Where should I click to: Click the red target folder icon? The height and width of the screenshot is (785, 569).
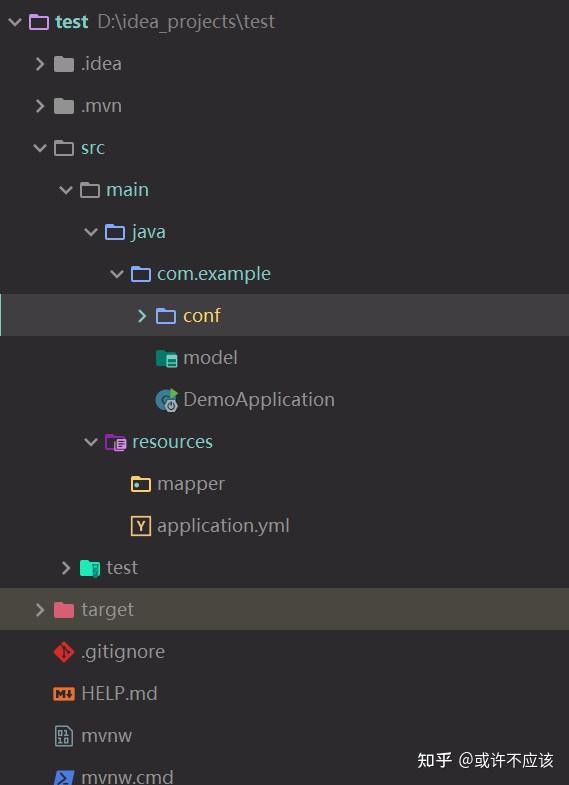point(64,610)
